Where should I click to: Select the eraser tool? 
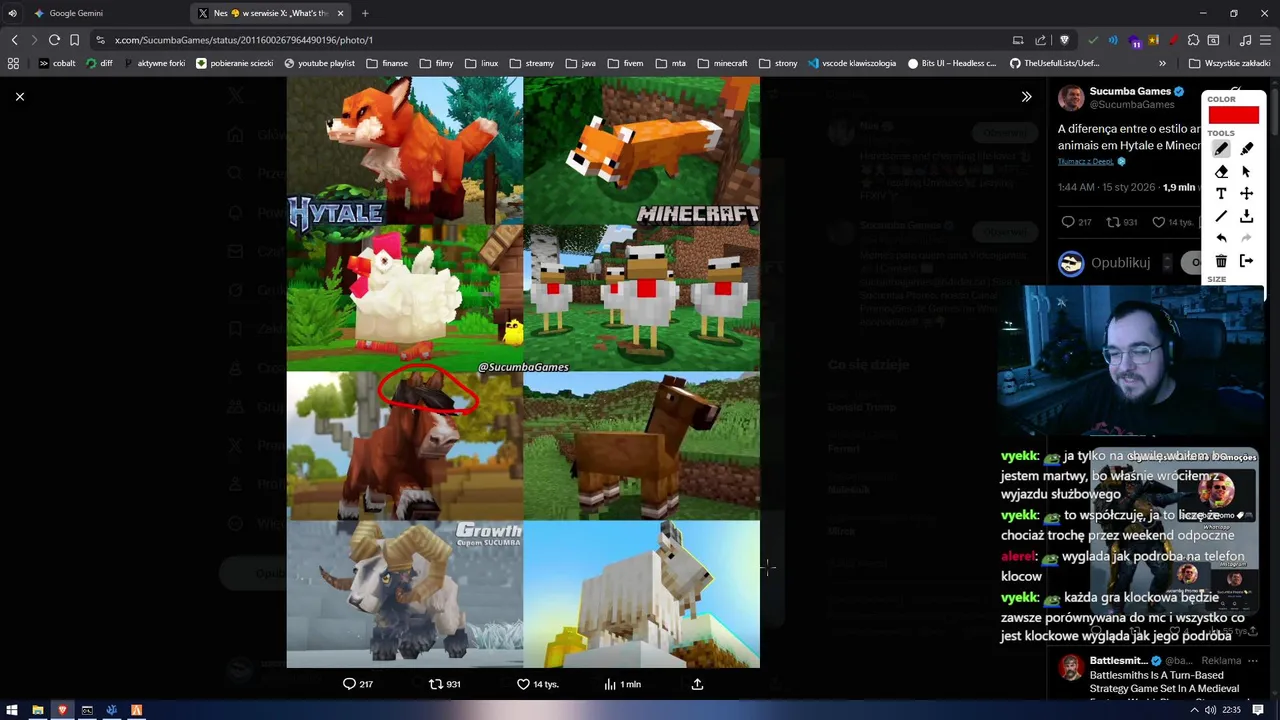1221,171
